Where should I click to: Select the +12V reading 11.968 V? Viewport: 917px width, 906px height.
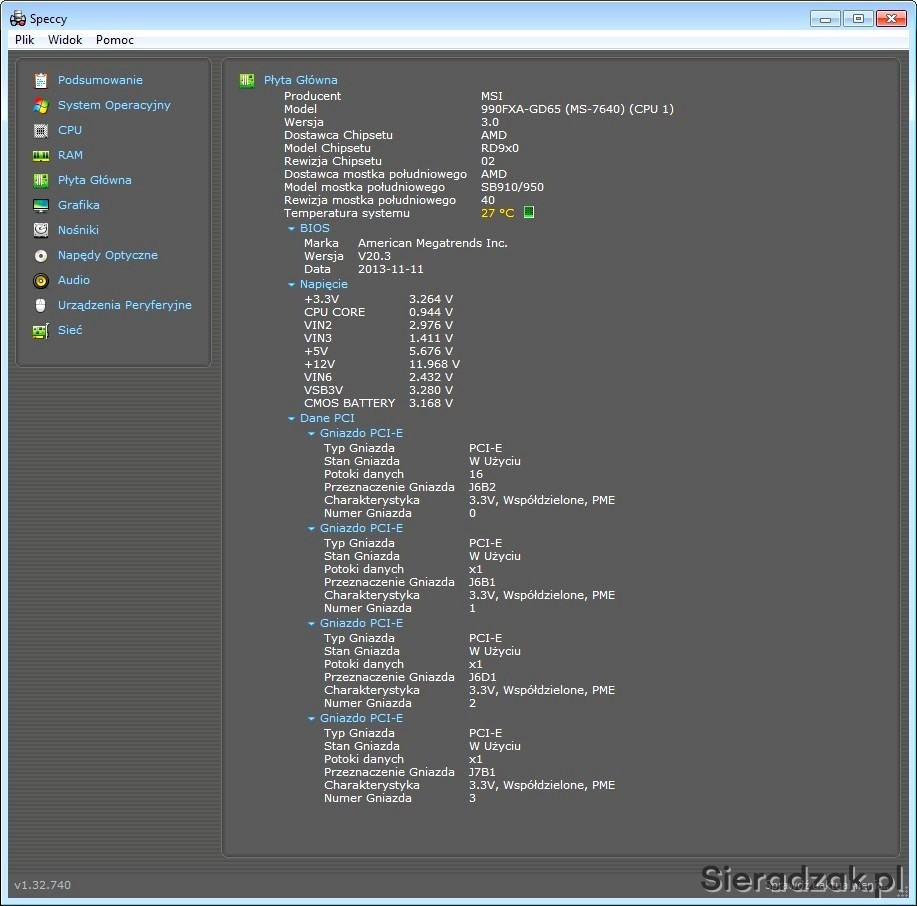pos(435,364)
